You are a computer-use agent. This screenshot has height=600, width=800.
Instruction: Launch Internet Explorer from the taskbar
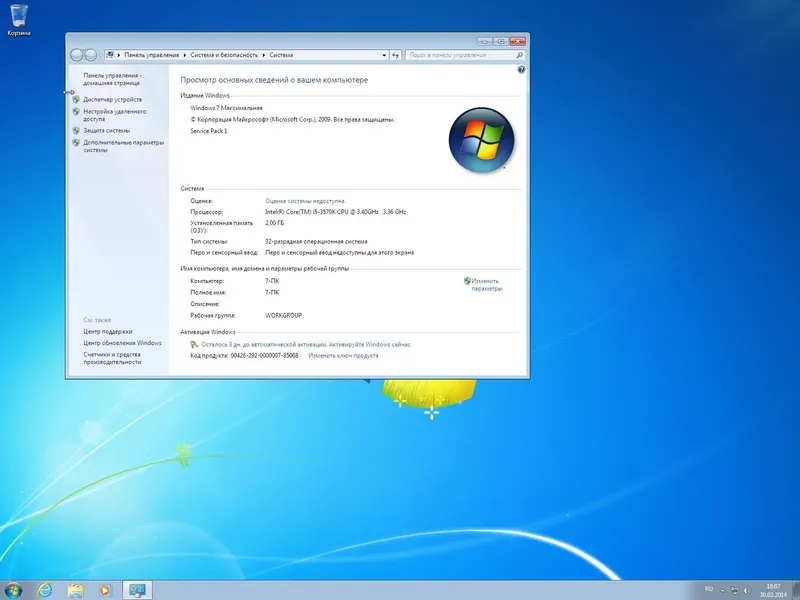coord(45,588)
